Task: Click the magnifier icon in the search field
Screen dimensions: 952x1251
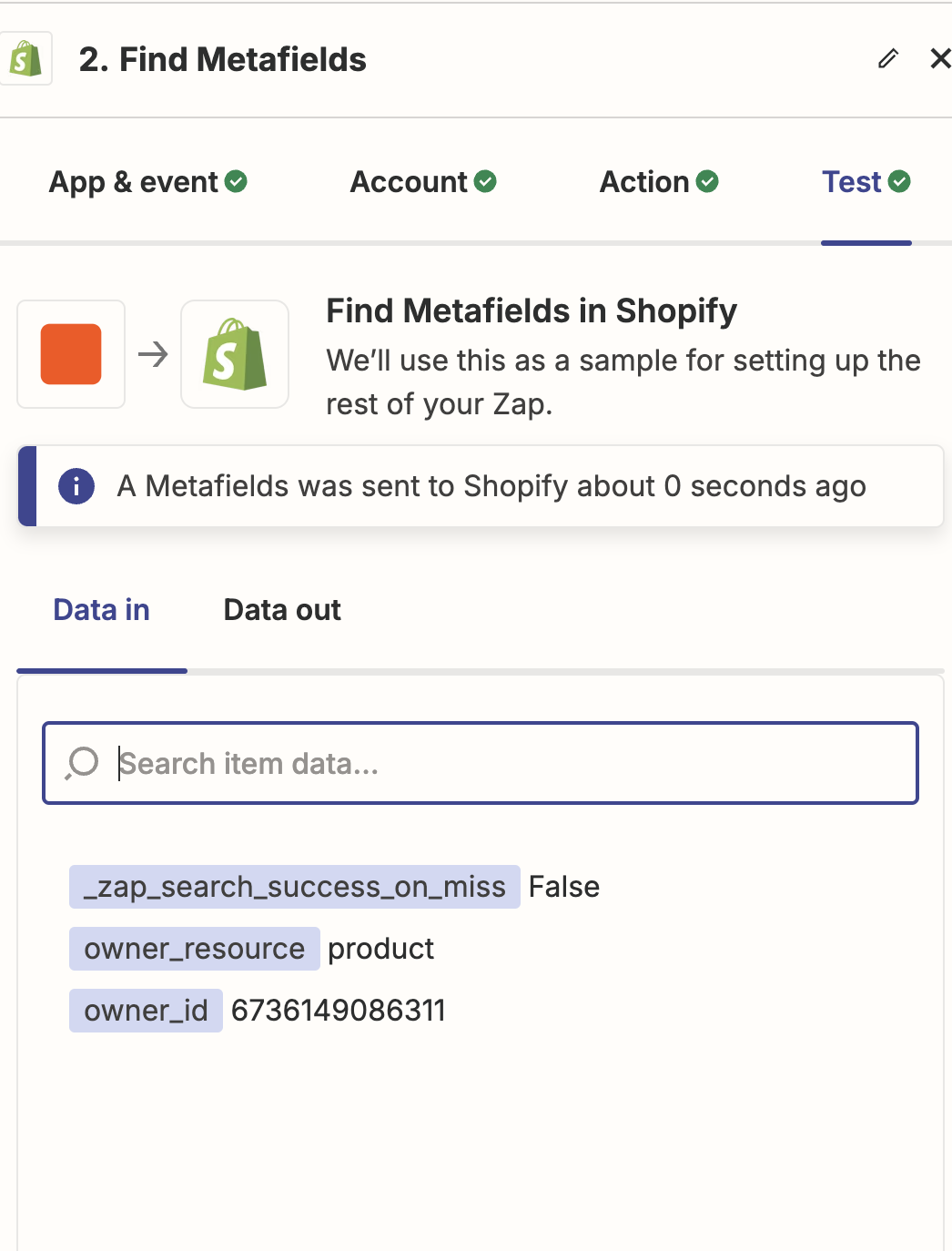Action: pyautogui.click(x=82, y=763)
